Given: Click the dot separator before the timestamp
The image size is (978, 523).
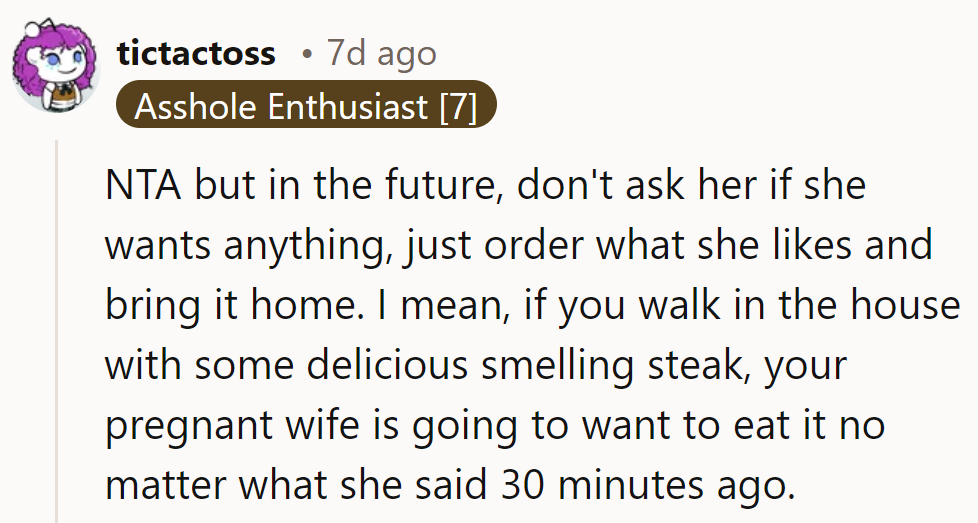Looking at the screenshot, I should [307, 54].
